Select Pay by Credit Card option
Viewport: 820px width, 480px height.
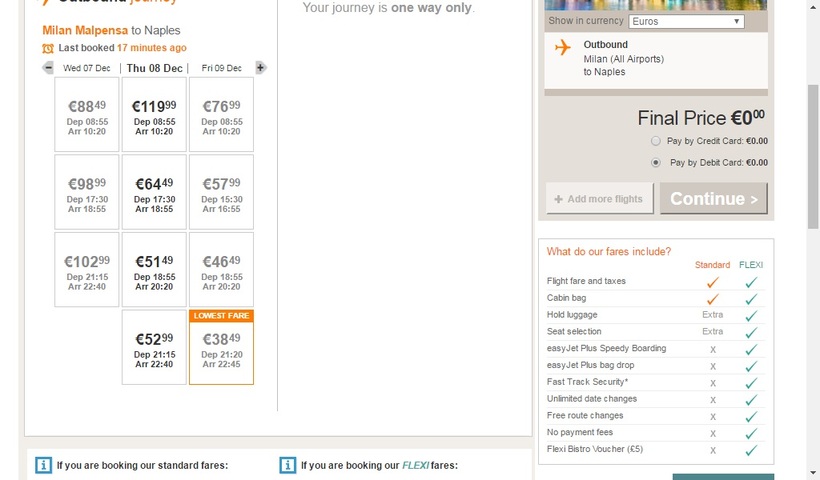(656, 141)
